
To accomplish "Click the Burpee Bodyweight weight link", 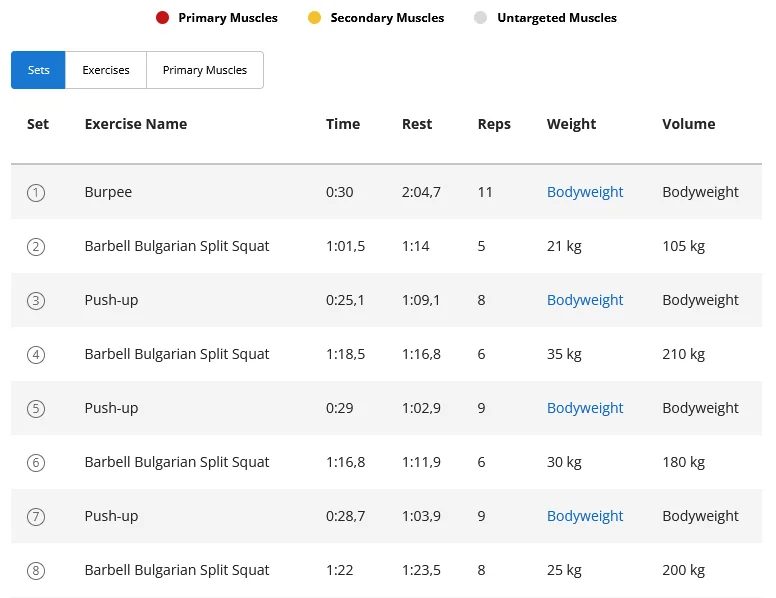I will [585, 192].
